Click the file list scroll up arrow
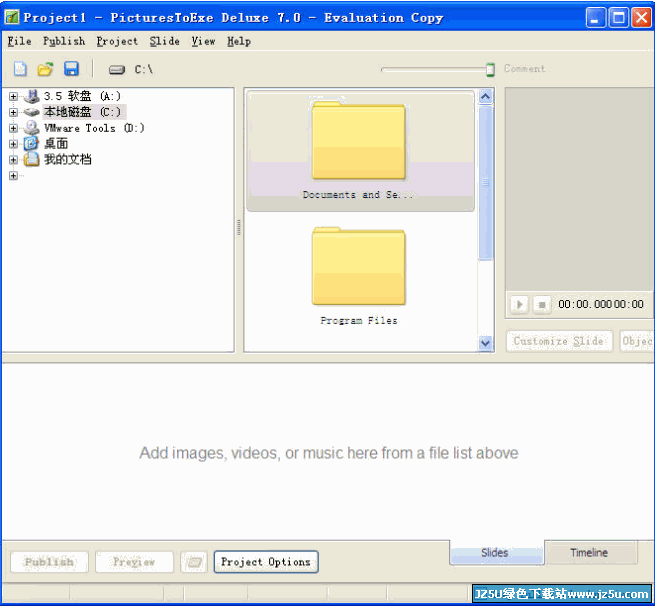 tap(485, 97)
